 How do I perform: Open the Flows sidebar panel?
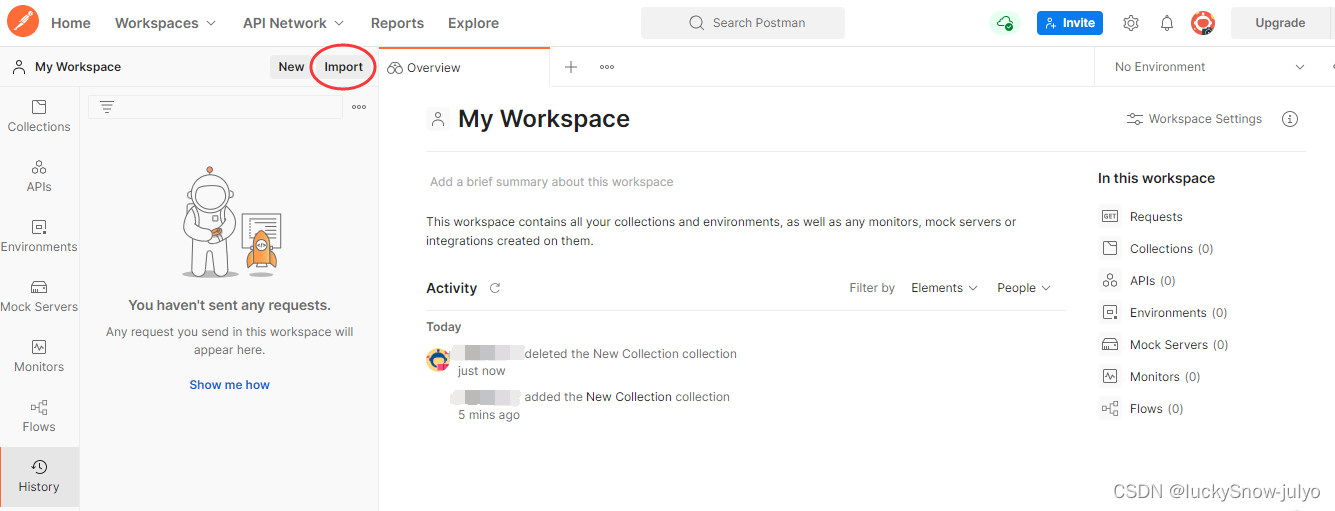pyautogui.click(x=39, y=416)
